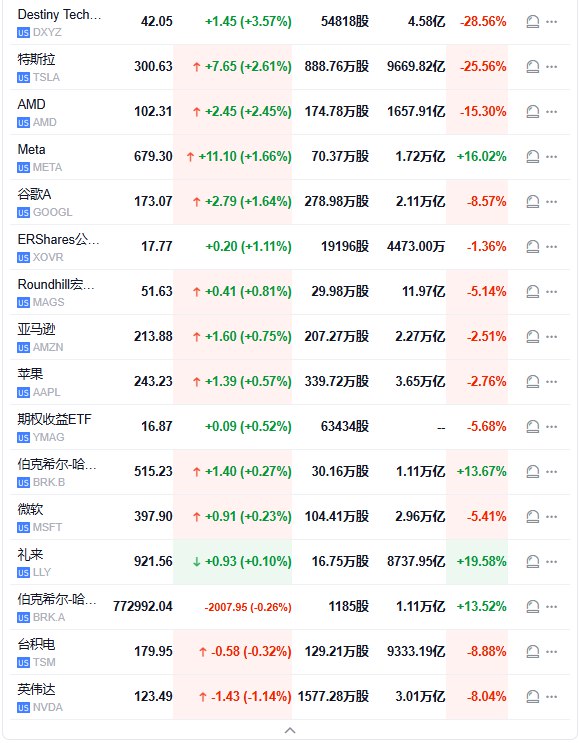Set alert bell for GOOGL row
This screenshot has width=579, height=743.
tap(533, 202)
